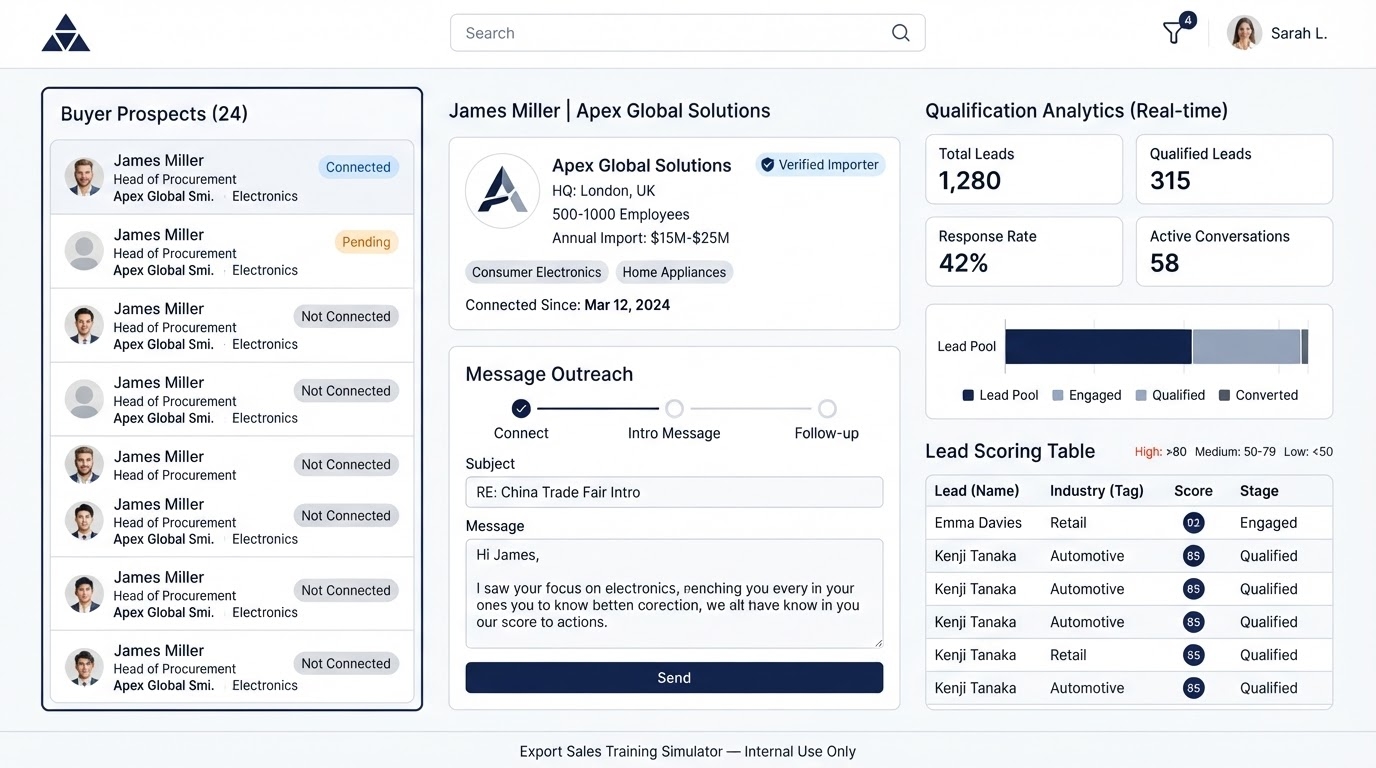The width and height of the screenshot is (1376, 768).
Task: Click placeholder avatar of Pending James Miller
Action: [84, 251]
